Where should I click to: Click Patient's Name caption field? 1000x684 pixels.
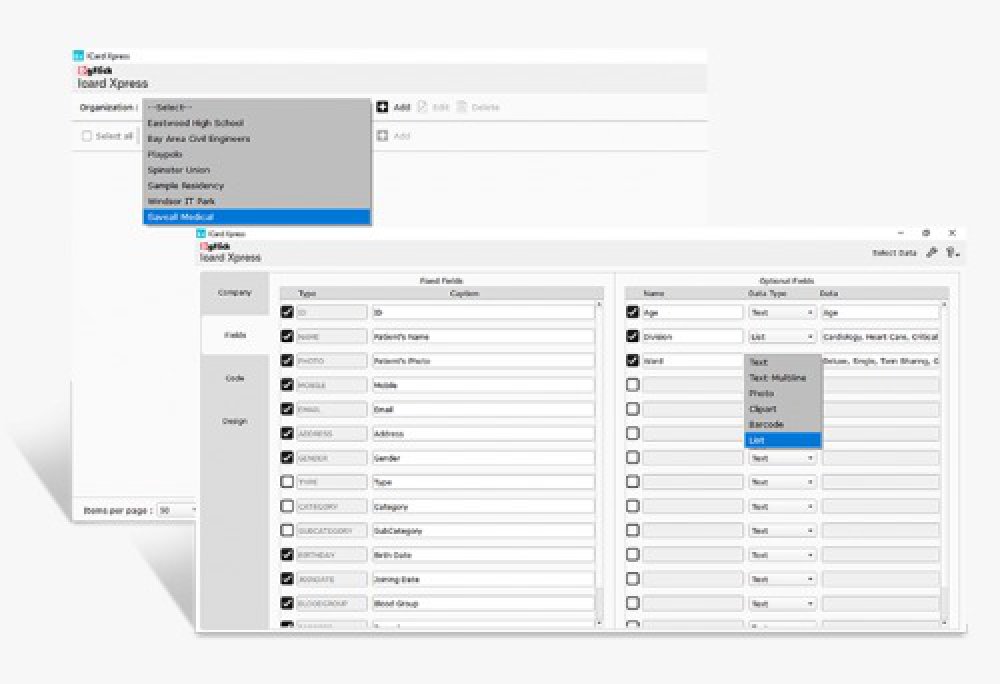[x=483, y=337]
